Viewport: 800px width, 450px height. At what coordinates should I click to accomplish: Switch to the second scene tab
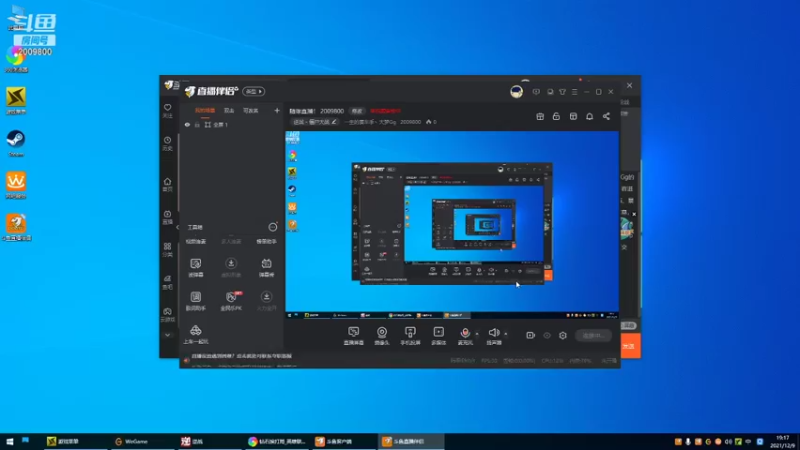tap(229, 111)
